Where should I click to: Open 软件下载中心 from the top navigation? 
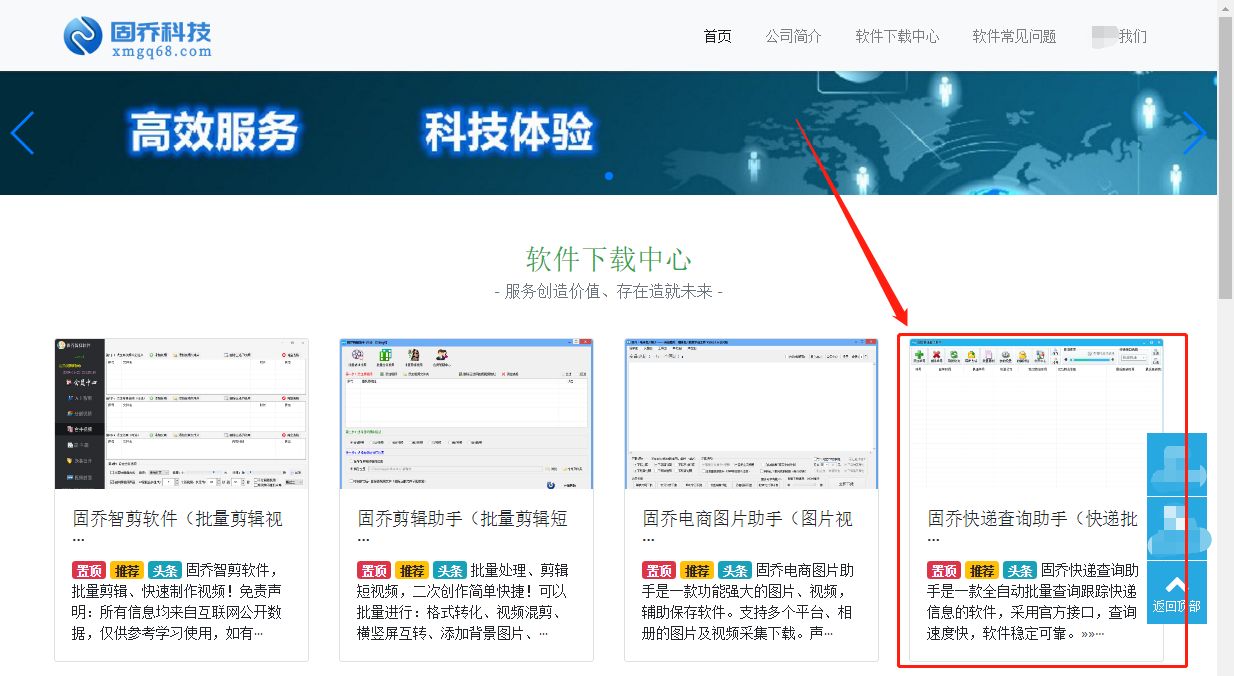point(897,35)
